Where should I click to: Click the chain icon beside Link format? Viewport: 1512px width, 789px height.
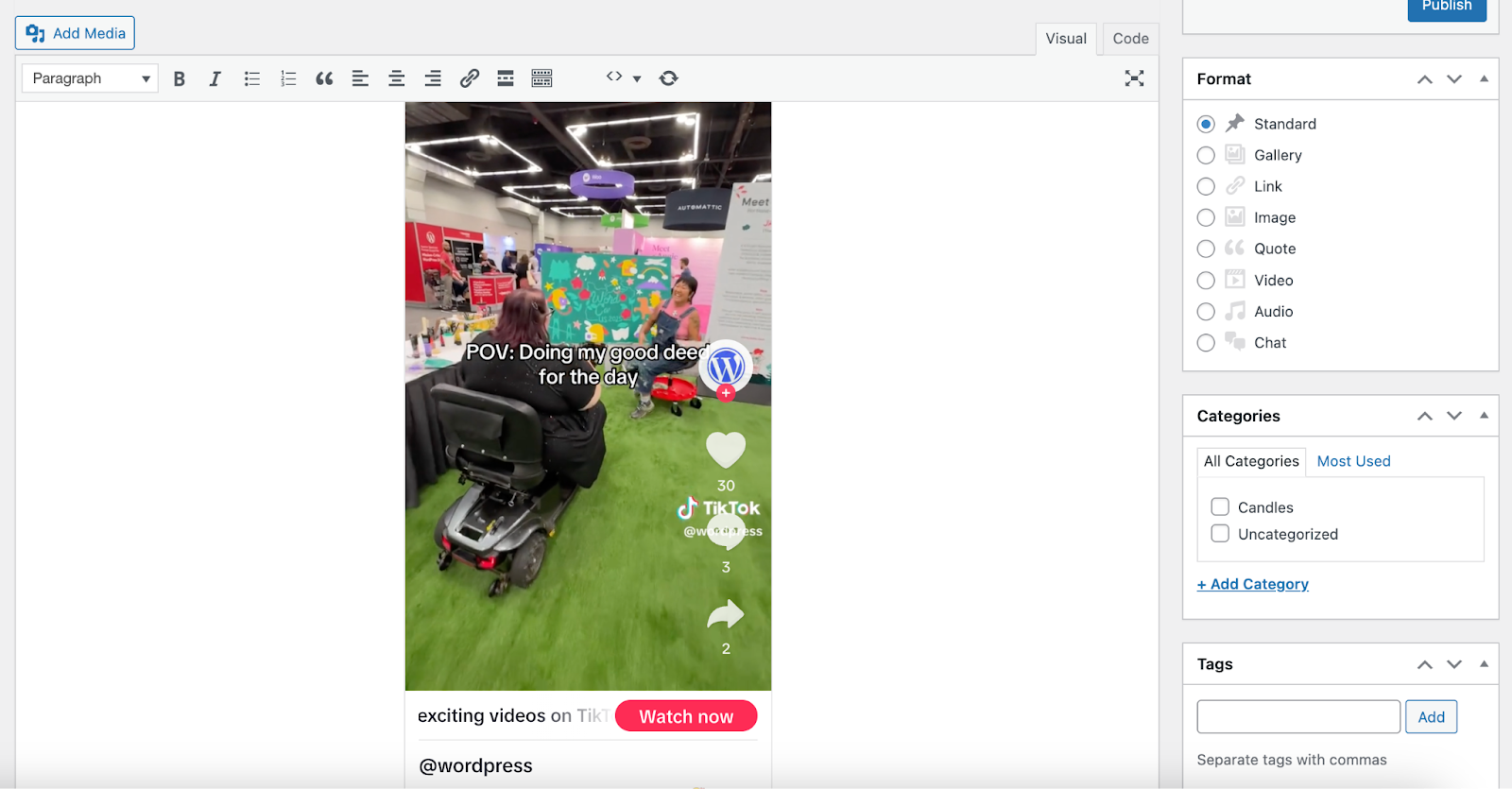(1235, 185)
